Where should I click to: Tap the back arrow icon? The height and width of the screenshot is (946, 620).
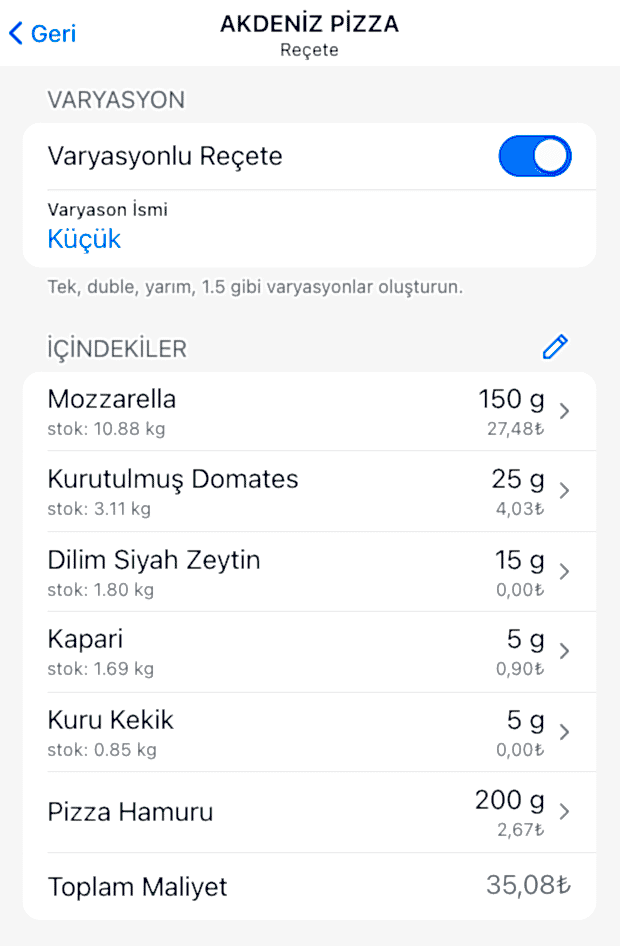point(15,33)
